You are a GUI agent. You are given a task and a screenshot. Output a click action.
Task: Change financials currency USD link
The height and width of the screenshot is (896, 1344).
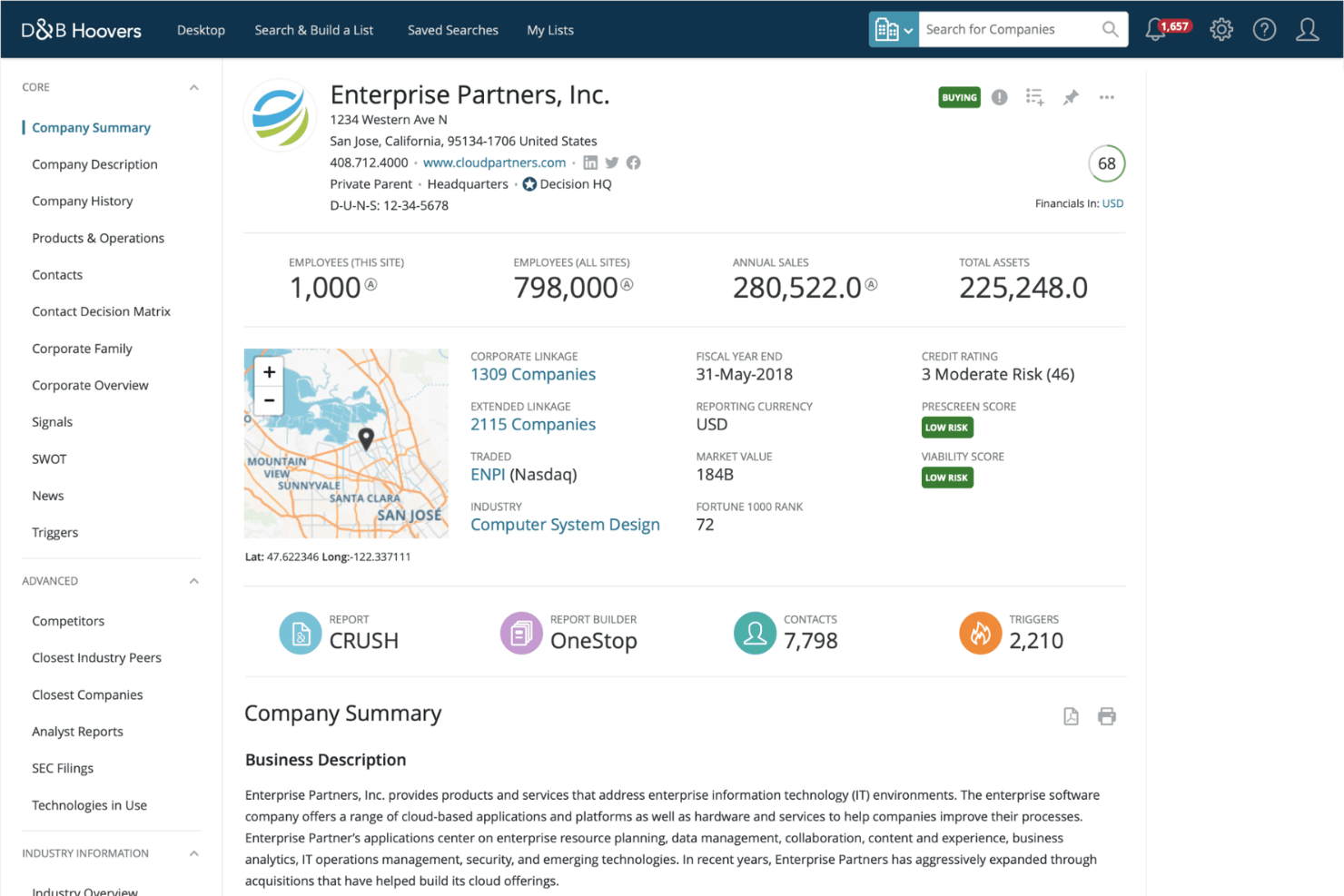tap(1112, 203)
